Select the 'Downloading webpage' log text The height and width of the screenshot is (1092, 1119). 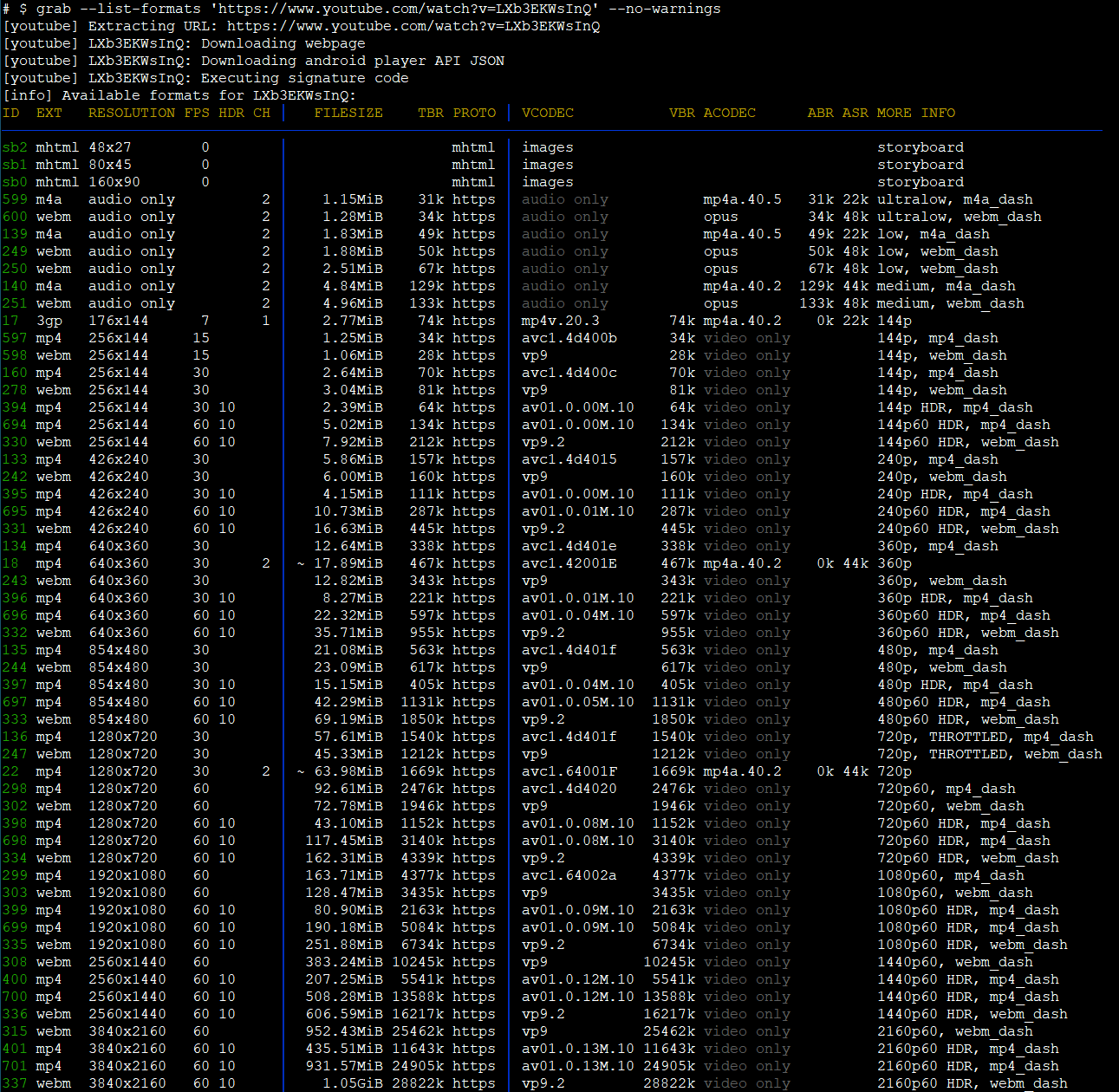tap(283, 43)
